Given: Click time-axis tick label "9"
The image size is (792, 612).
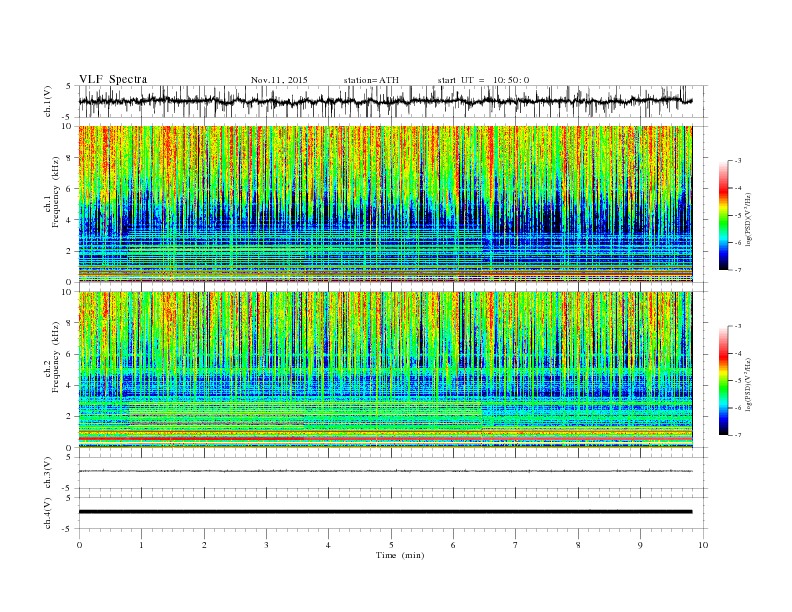Looking at the screenshot, I should [x=640, y=545].
